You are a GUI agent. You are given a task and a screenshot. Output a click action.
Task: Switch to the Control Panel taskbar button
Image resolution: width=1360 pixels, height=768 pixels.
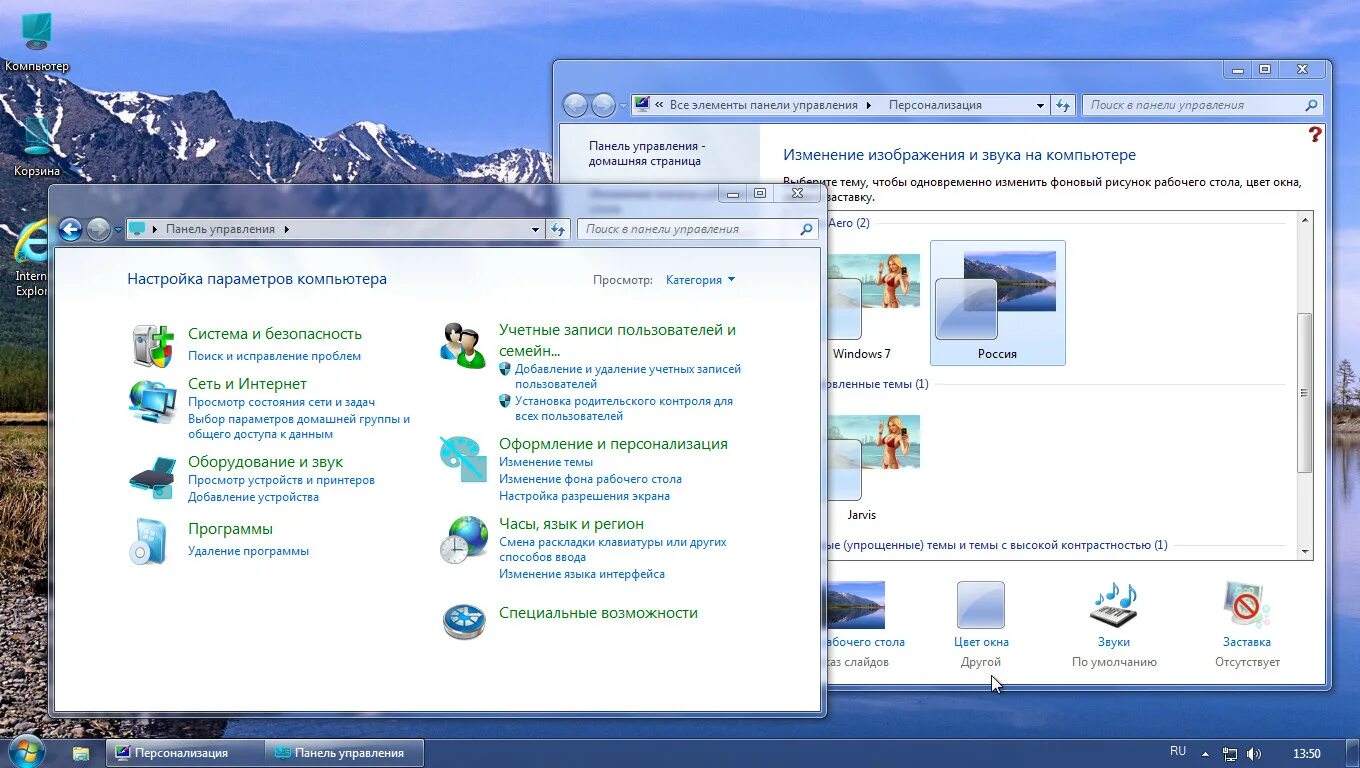tap(344, 753)
